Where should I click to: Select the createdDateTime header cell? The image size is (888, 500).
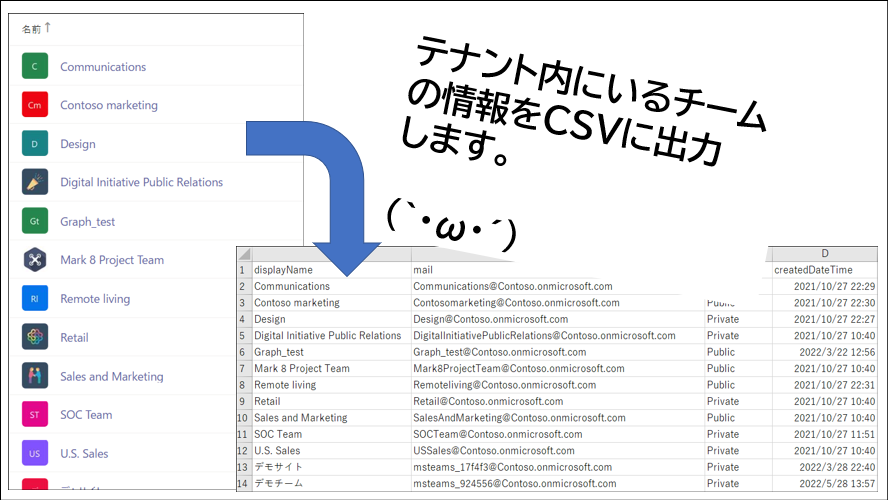click(825, 270)
